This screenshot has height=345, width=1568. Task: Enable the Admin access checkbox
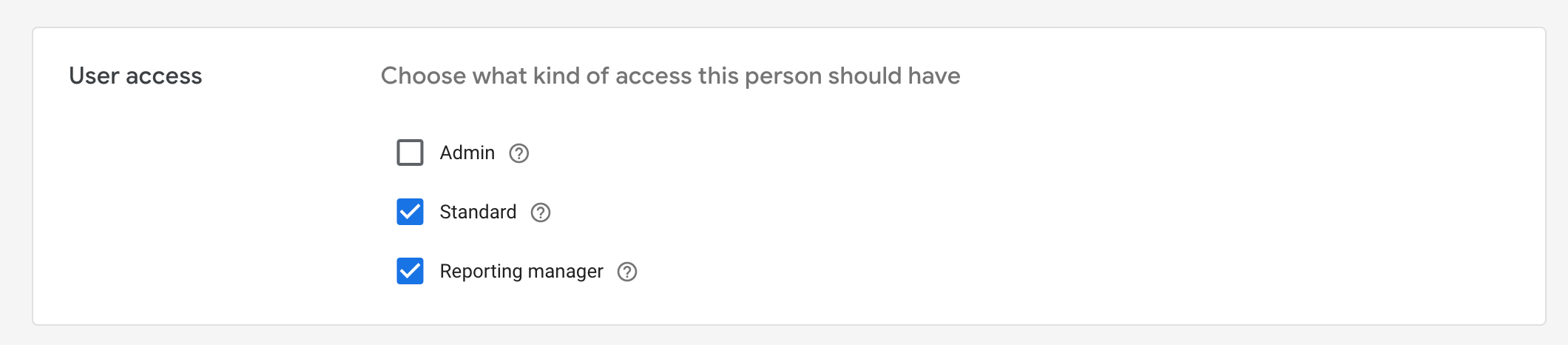(x=410, y=153)
